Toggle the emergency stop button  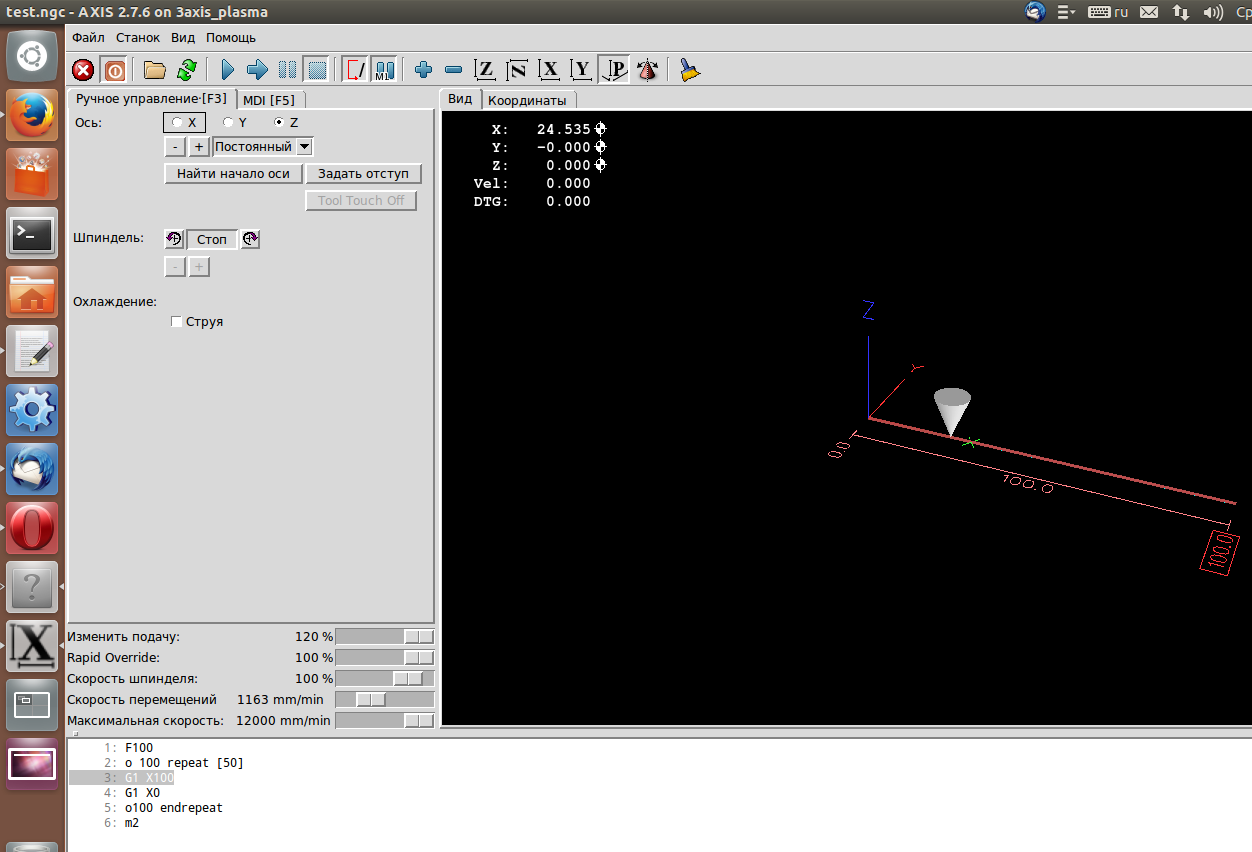84,70
